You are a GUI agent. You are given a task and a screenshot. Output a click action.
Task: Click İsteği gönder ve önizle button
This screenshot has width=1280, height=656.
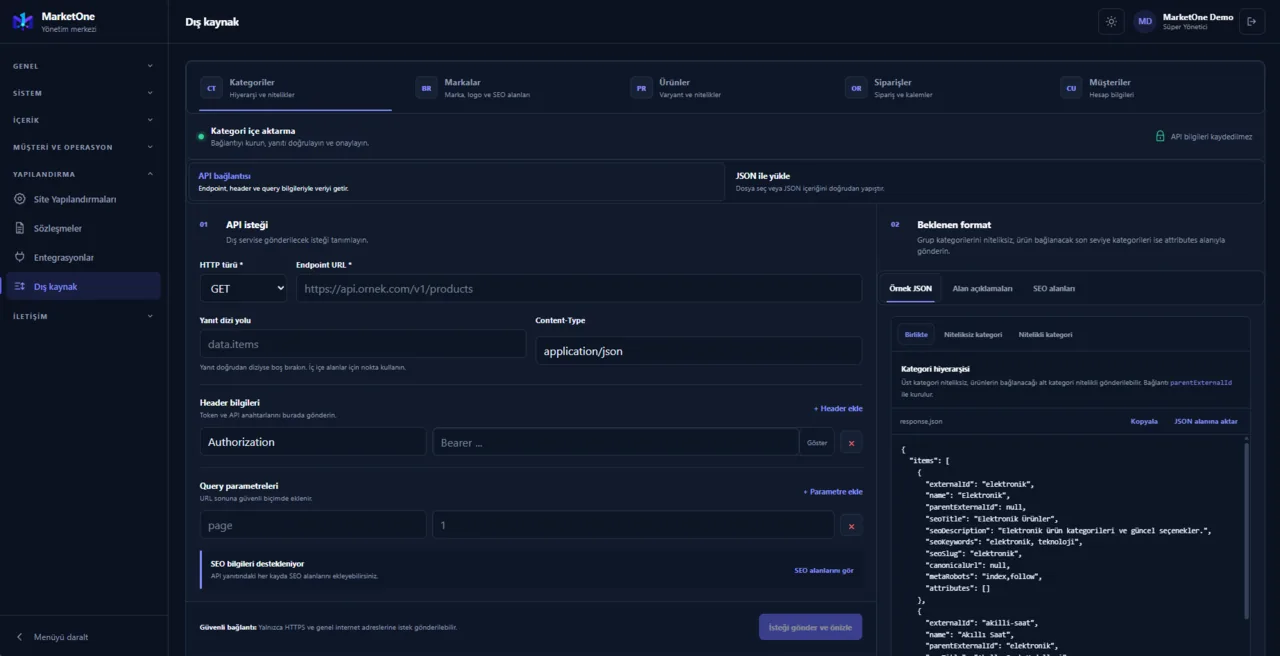[x=810, y=627]
